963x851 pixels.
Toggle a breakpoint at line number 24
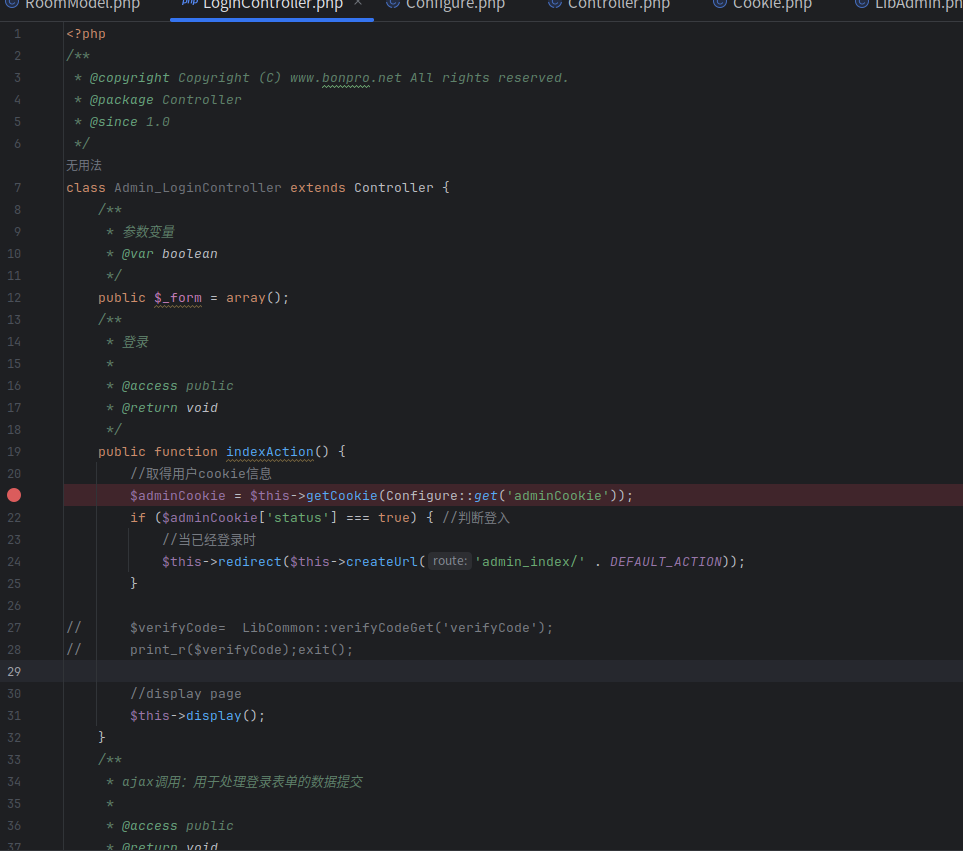tap(14, 561)
